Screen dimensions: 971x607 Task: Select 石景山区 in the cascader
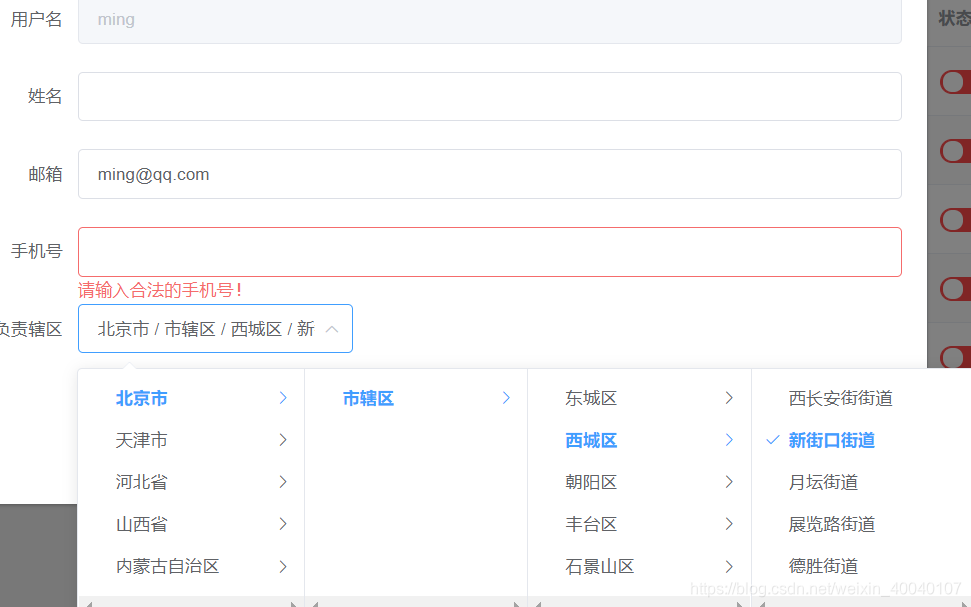click(597, 565)
